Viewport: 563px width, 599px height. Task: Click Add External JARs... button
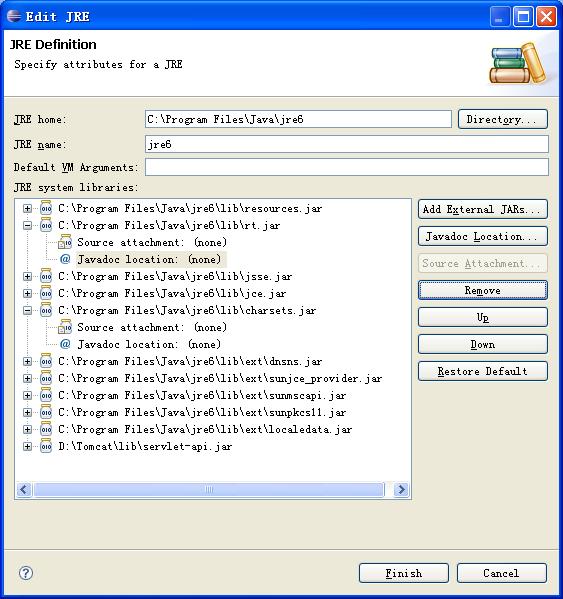(482, 209)
